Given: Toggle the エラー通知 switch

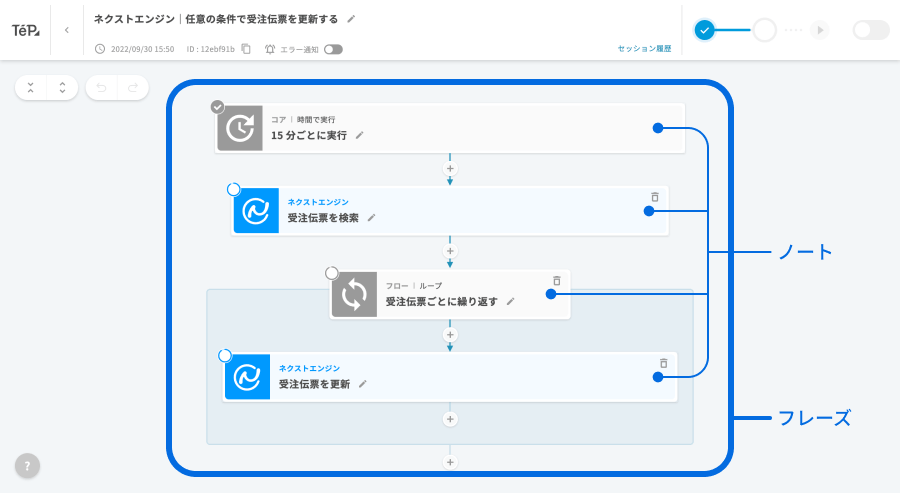Looking at the screenshot, I should click(x=333, y=49).
